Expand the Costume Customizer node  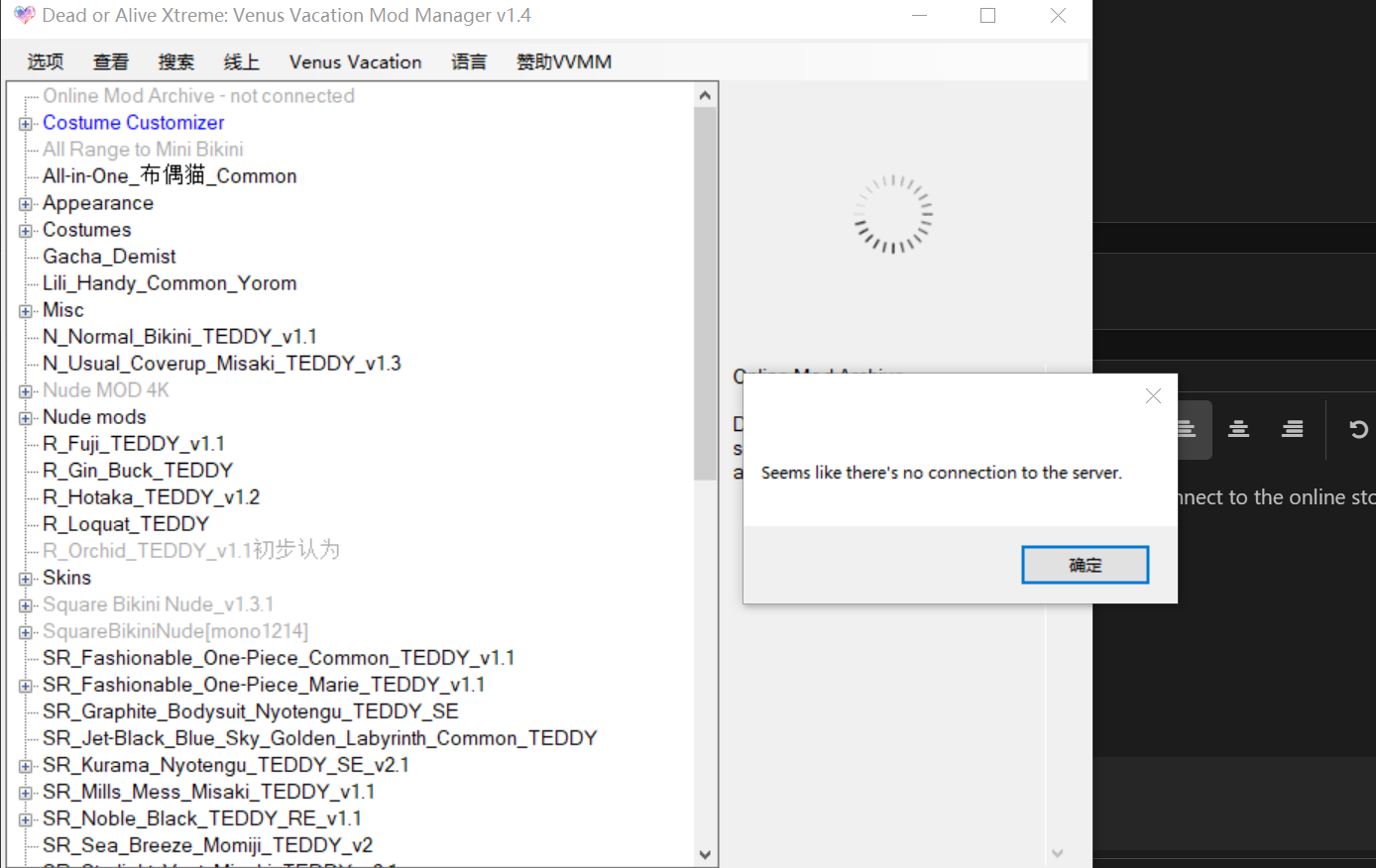coord(26,124)
